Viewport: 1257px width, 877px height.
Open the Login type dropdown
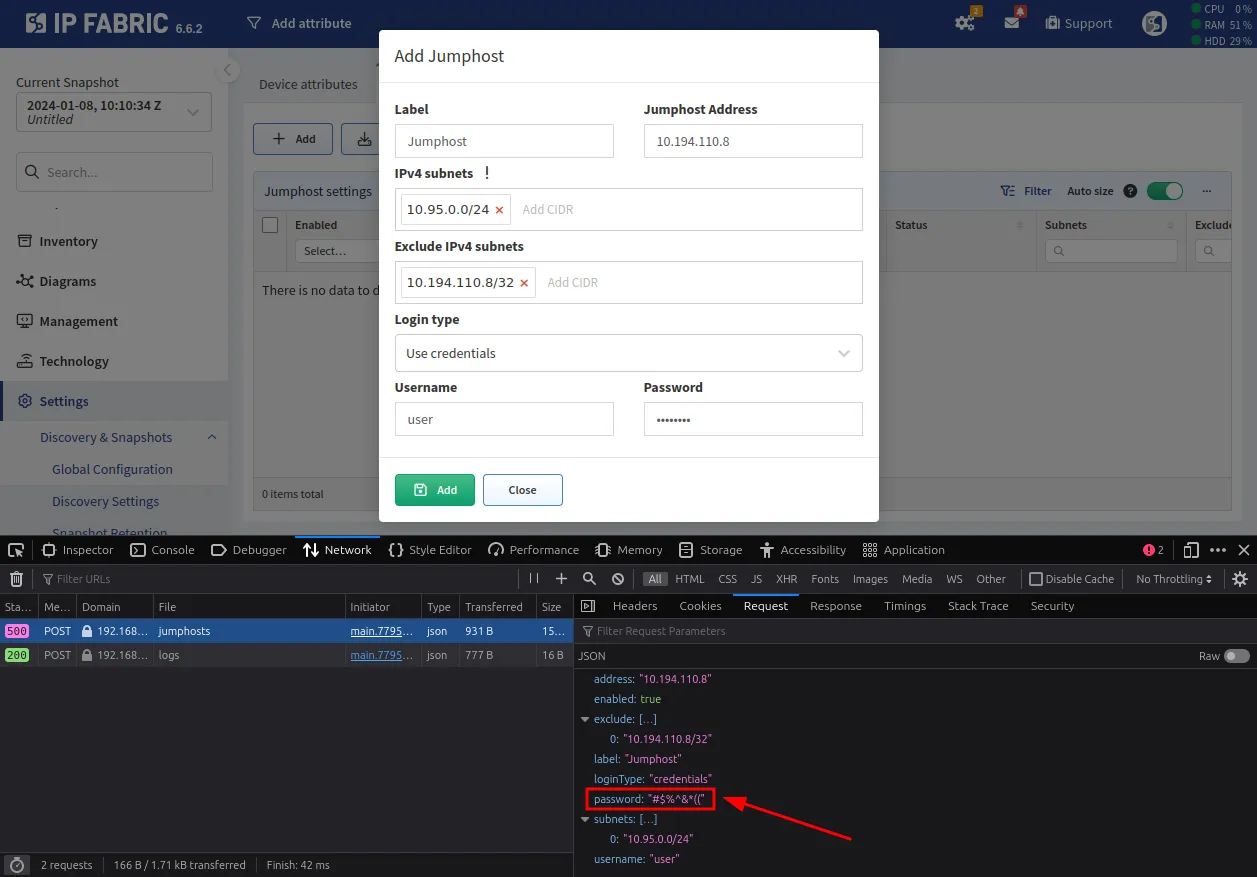coord(628,353)
